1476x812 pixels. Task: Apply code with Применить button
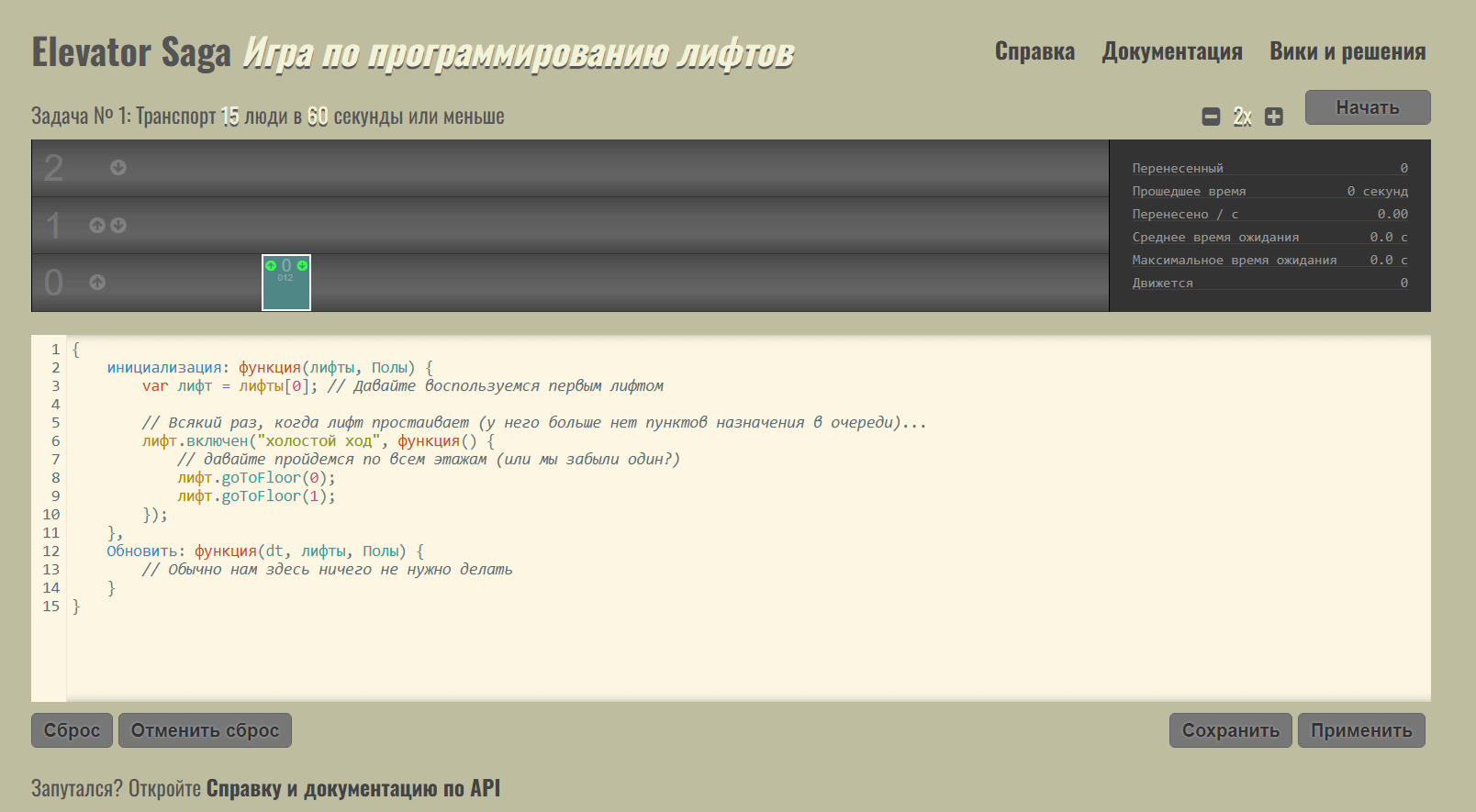tap(1361, 730)
